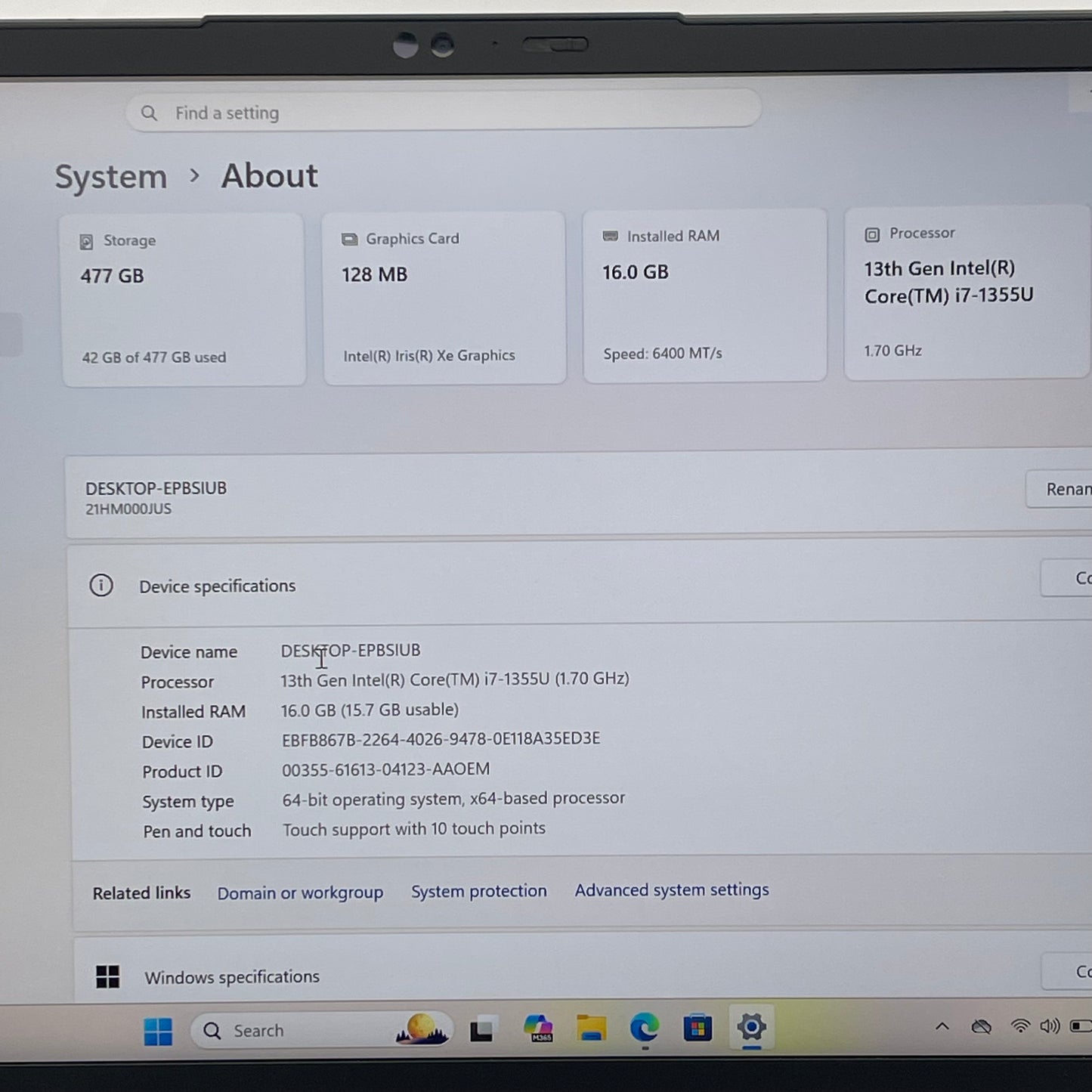1092x1092 pixels.
Task: Open Microsoft Store from taskbar
Action: tap(698, 1028)
